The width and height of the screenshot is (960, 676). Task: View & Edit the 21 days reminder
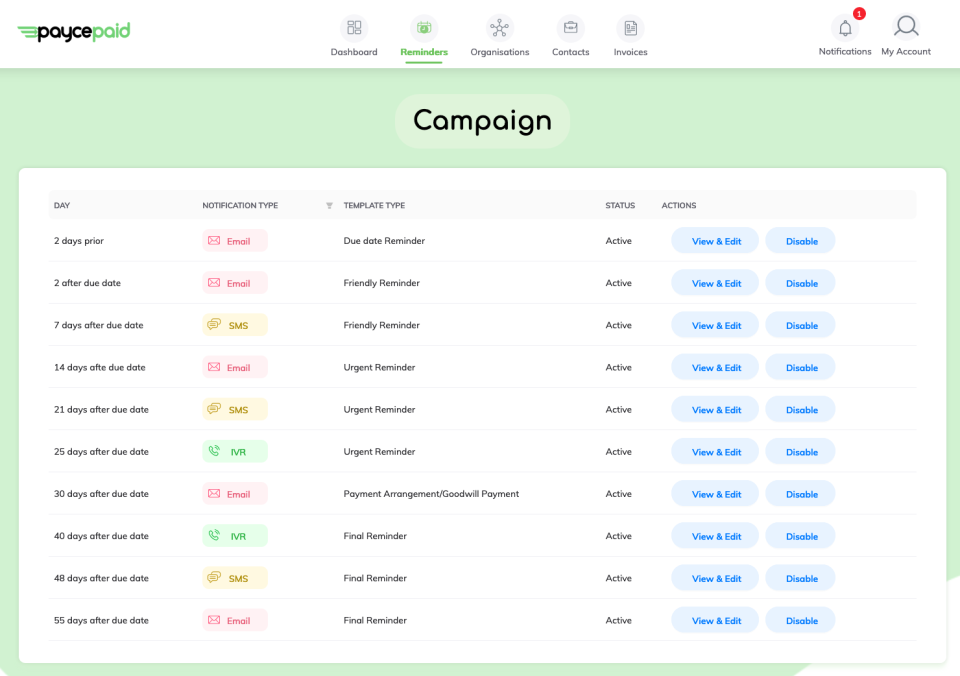[715, 410]
